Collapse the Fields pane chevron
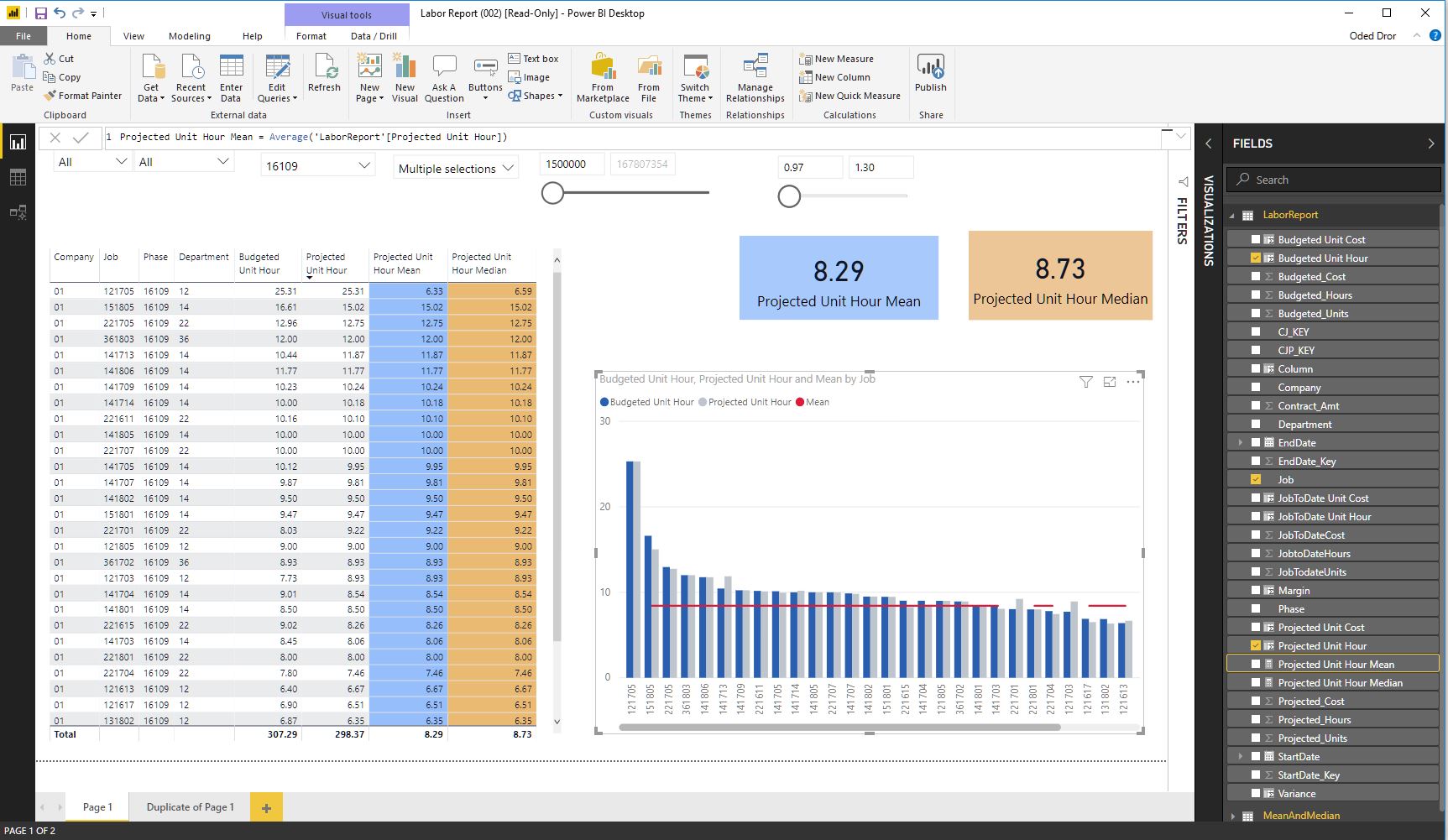Image resolution: width=1448 pixels, height=840 pixels. pyautogui.click(x=1431, y=143)
